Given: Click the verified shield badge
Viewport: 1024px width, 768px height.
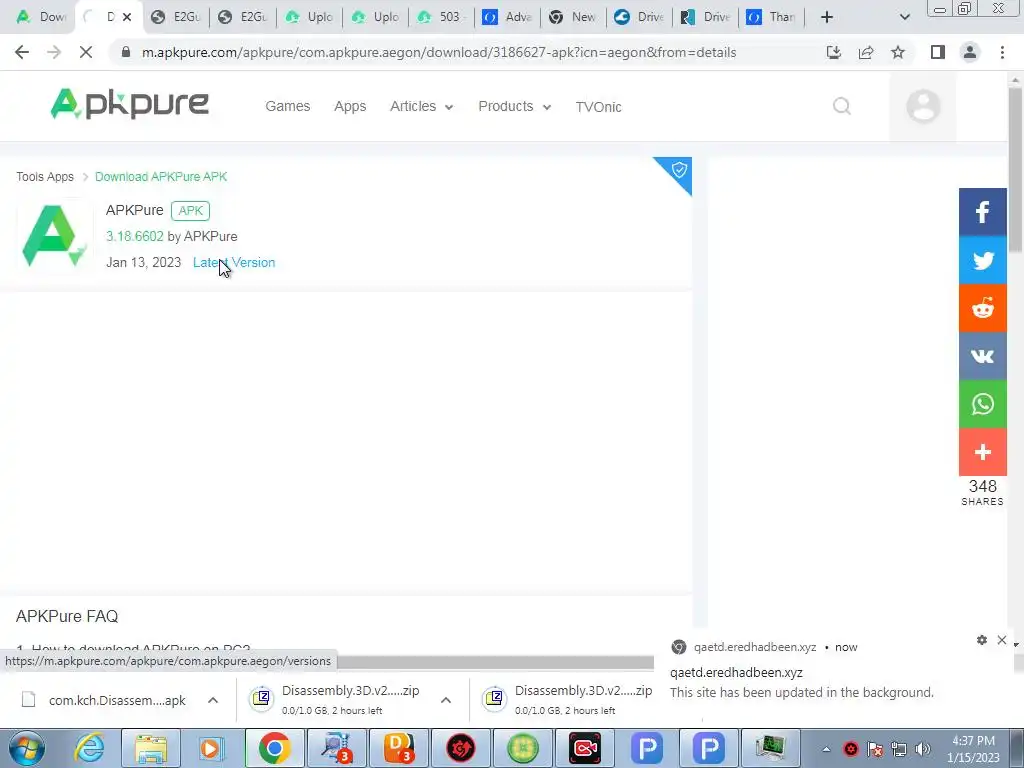Looking at the screenshot, I should pos(678,171).
